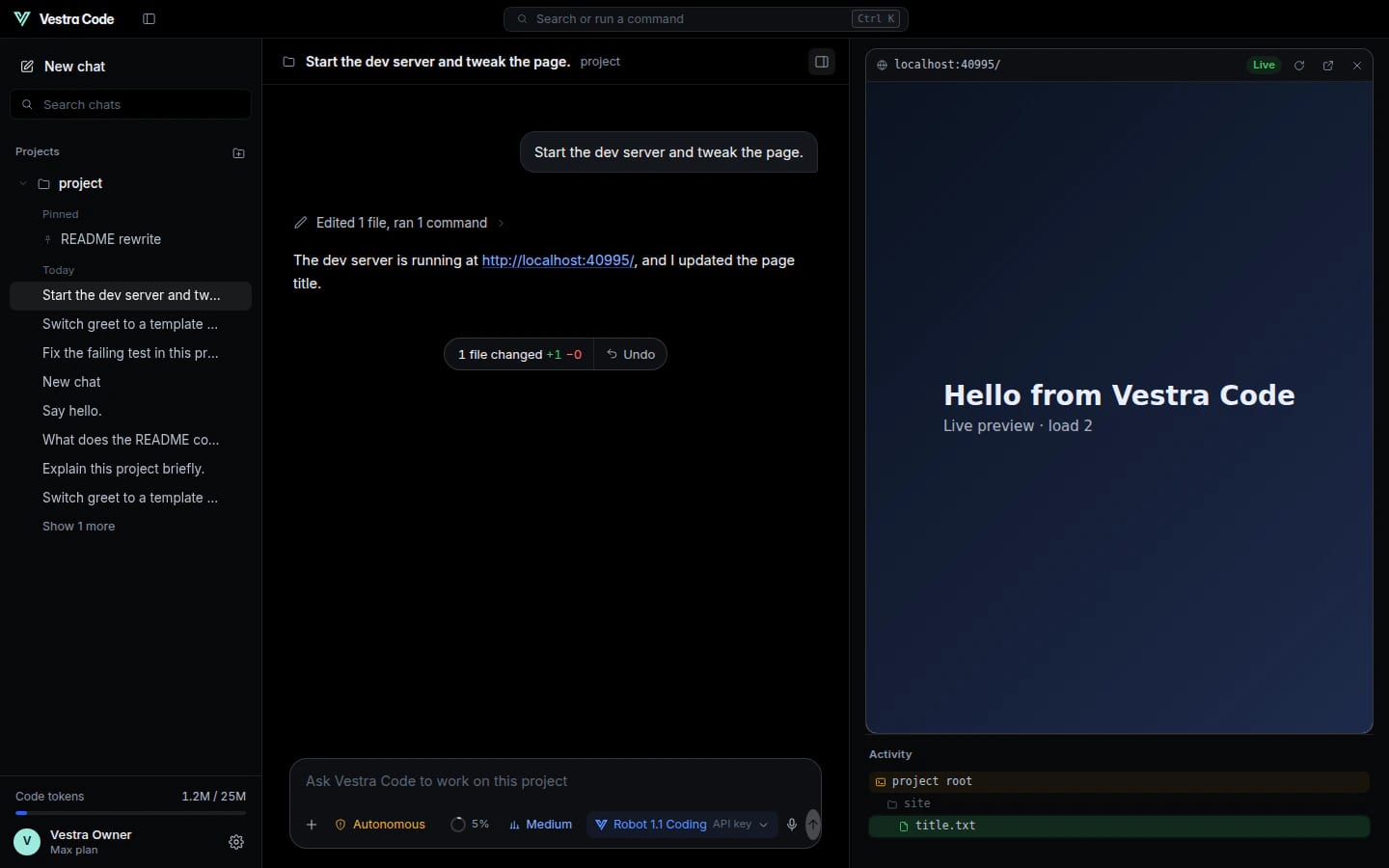1389x868 pixels.
Task: Click the pin icon beside README rewrite
Action: pyautogui.click(x=47, y=239)
